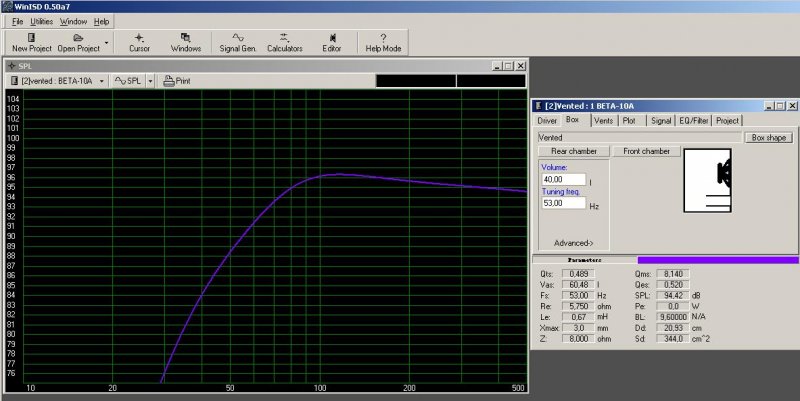This screenshot has width=800, height=401.
Task: Click the Qes value 0,520
Action: click(x=673, y=285)
